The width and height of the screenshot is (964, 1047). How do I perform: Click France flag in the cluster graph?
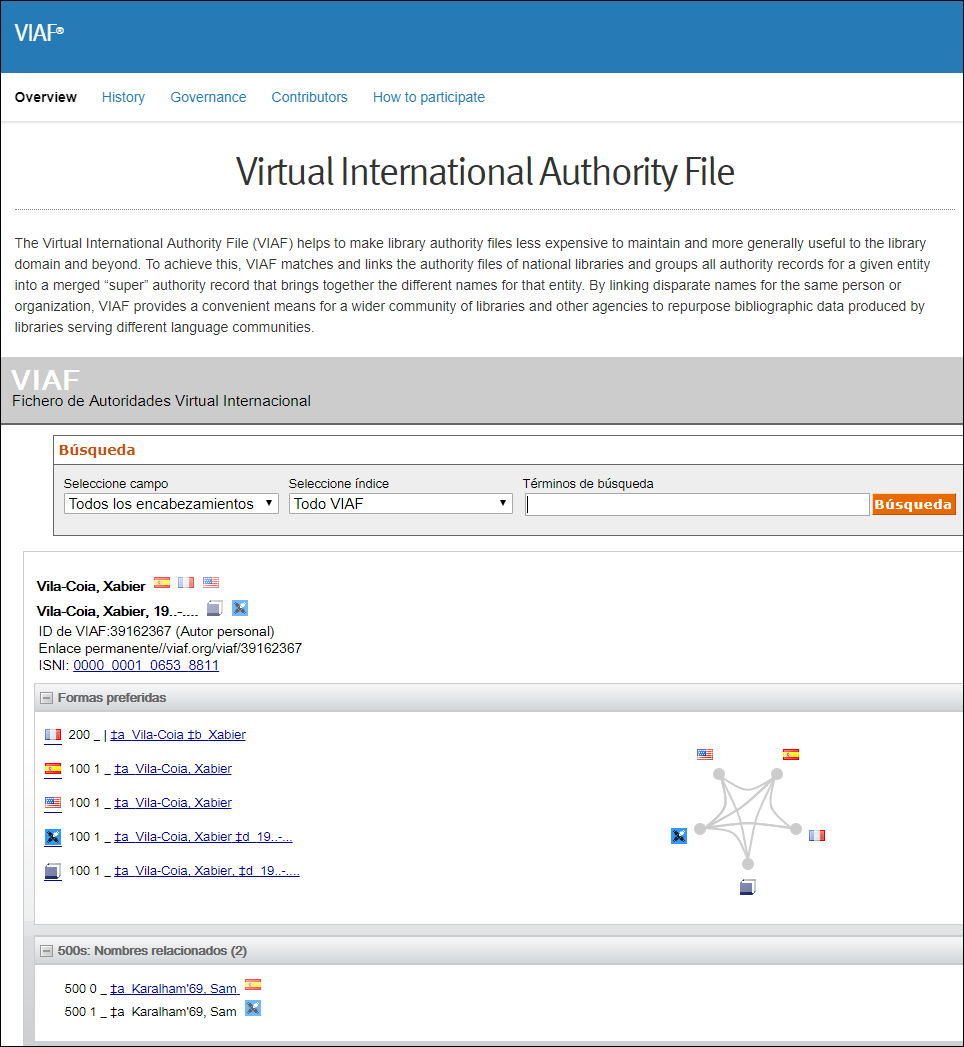tap(817, 835)
